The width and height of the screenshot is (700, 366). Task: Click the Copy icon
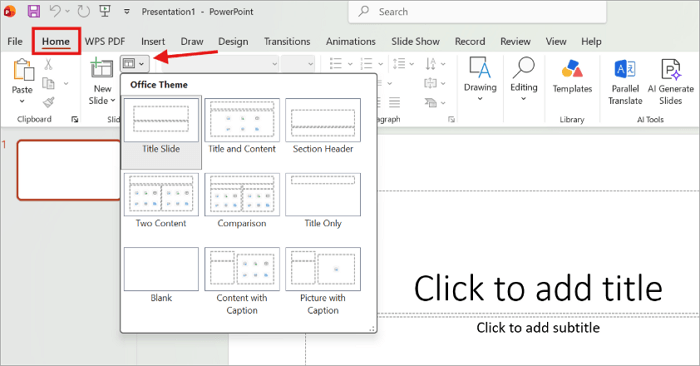[48, 83]
